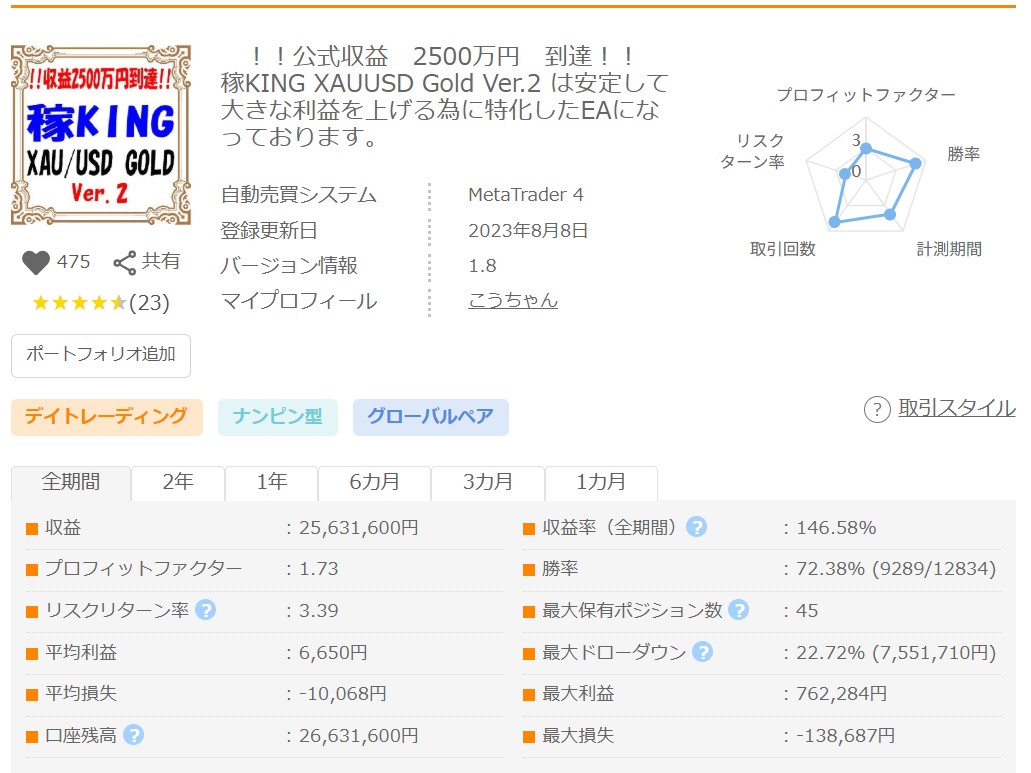Switch to the 2年 tab
This screenshot has height=773, width=1031.
[178, 482]
